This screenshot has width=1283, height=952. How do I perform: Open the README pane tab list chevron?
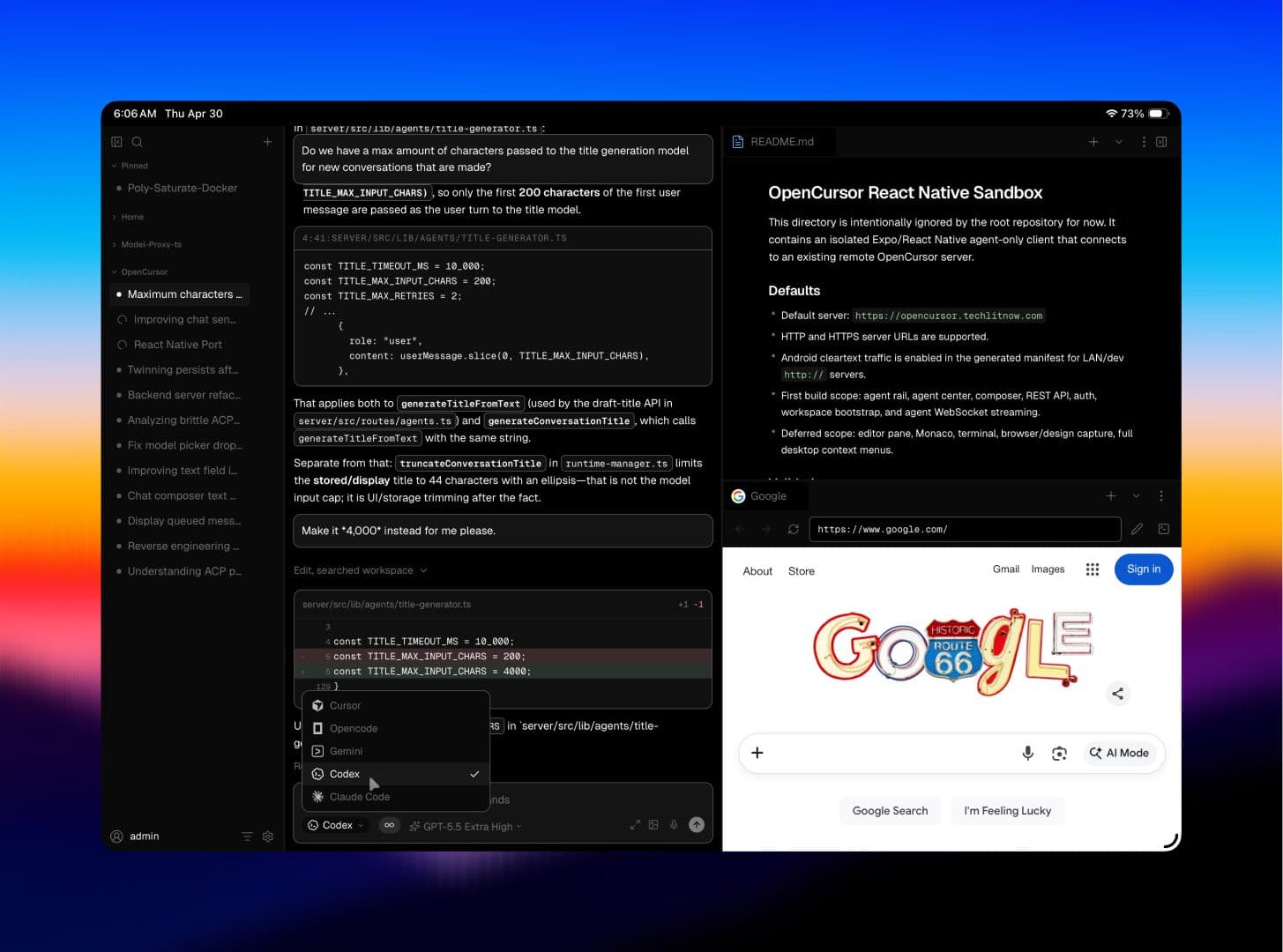point(1119,142)
